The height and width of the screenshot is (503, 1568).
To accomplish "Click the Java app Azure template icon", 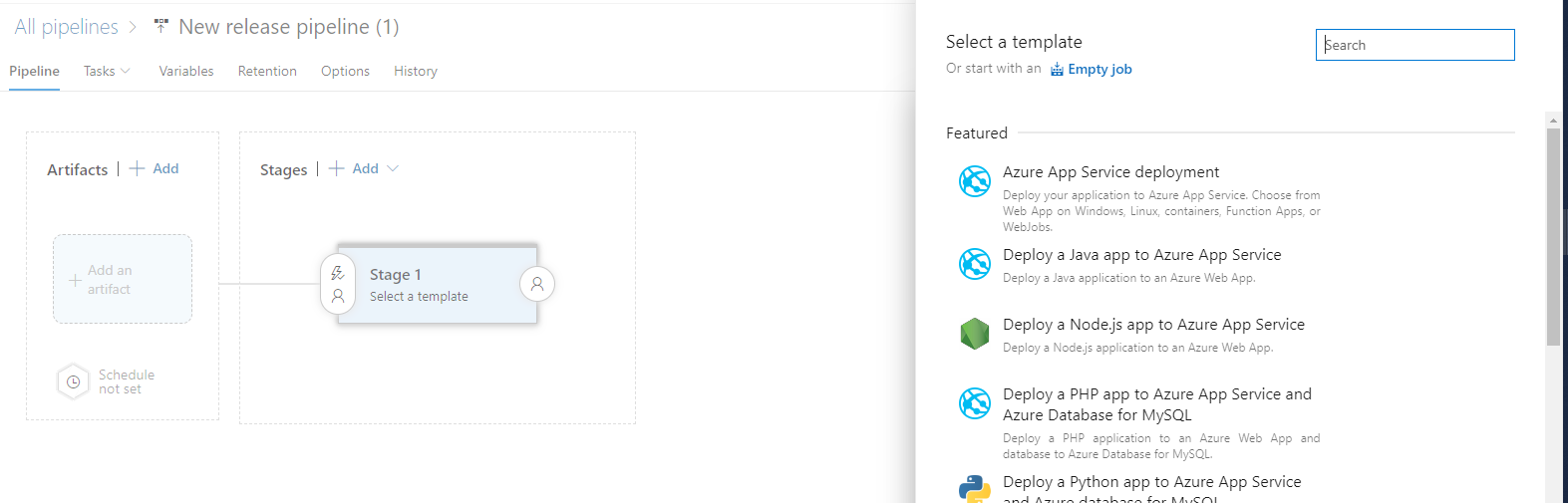I will click(974, 264).
